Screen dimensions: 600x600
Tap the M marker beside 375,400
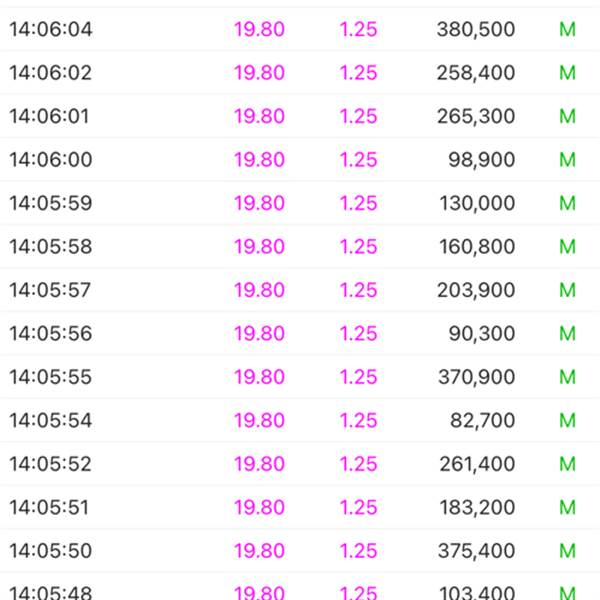click(x=567, y=551)
